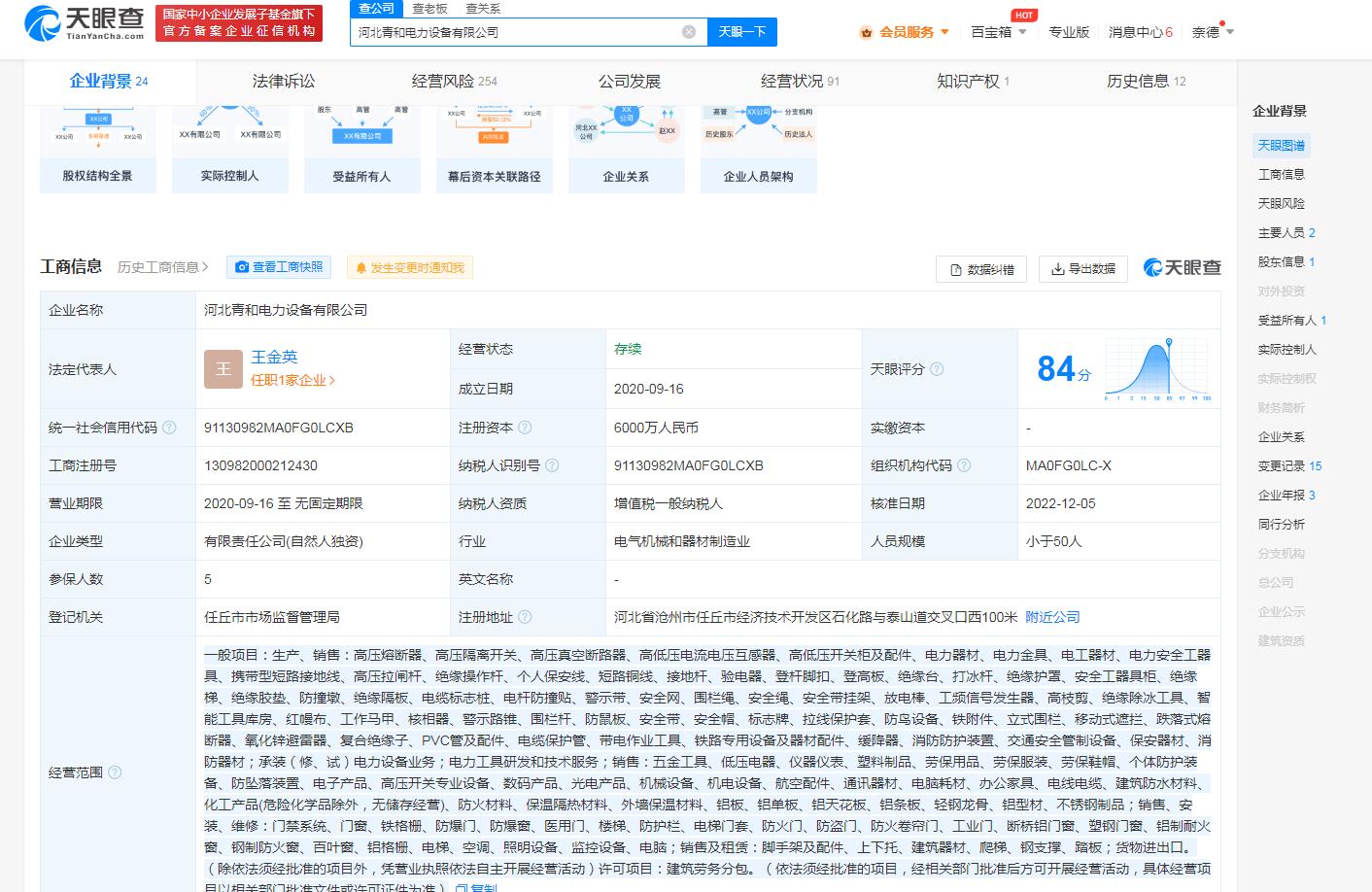
Task: Select the 2020-09-16 founding date
Action: [648, 389]
